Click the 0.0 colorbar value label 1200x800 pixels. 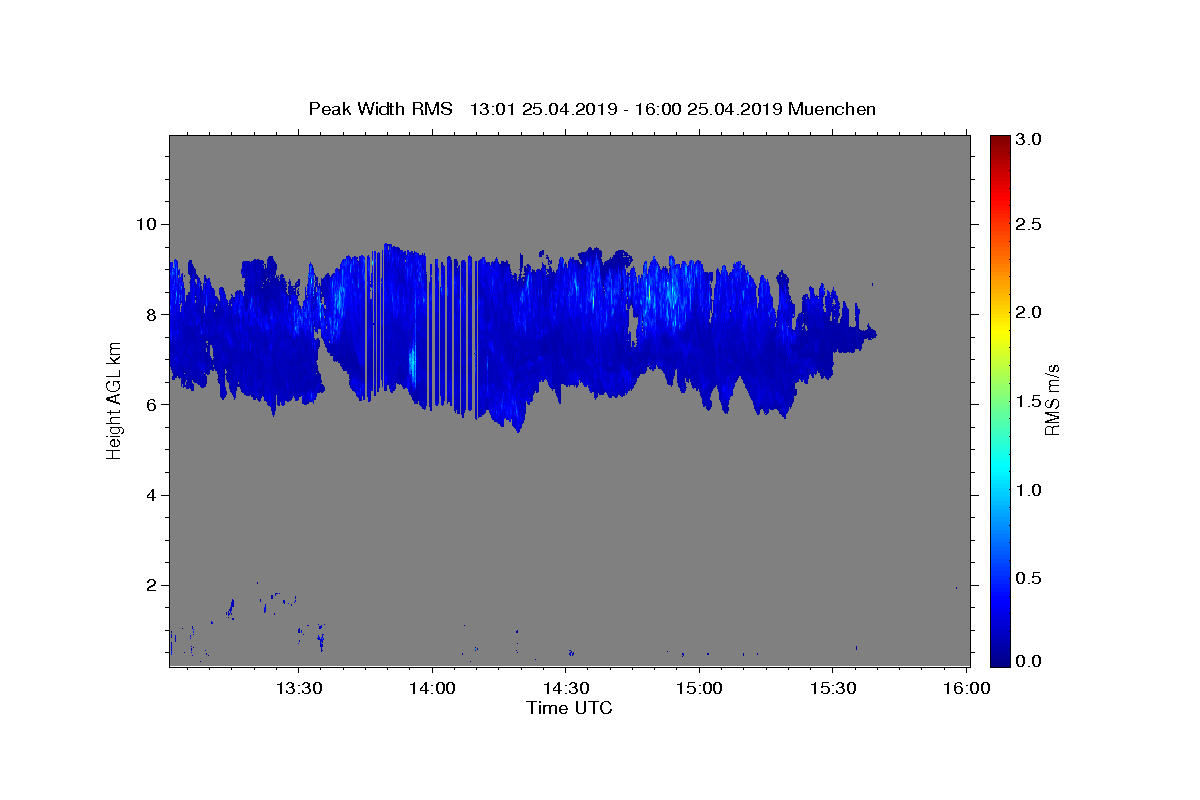point(1029,661)
